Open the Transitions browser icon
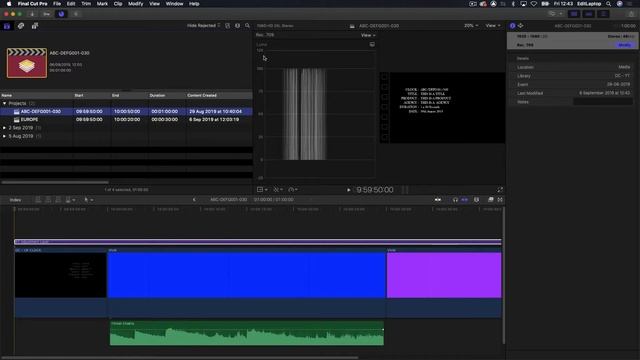 pos(500,200)
